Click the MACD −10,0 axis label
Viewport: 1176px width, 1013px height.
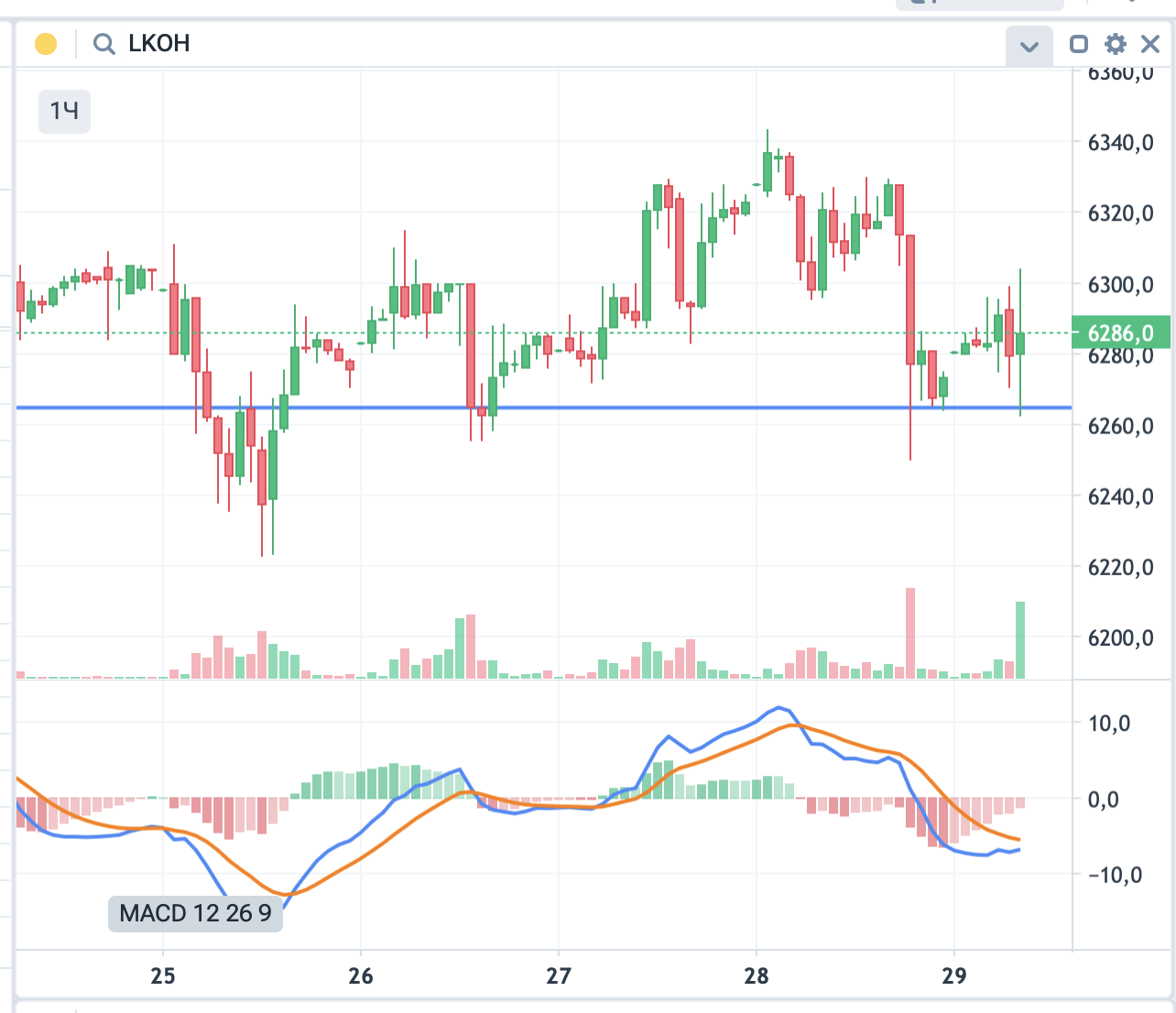click(1115, 875)
